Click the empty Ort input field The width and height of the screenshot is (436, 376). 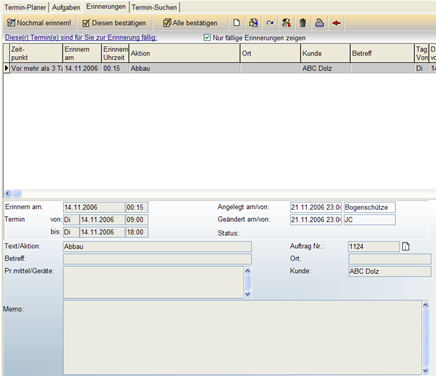[x=390, y=259]
